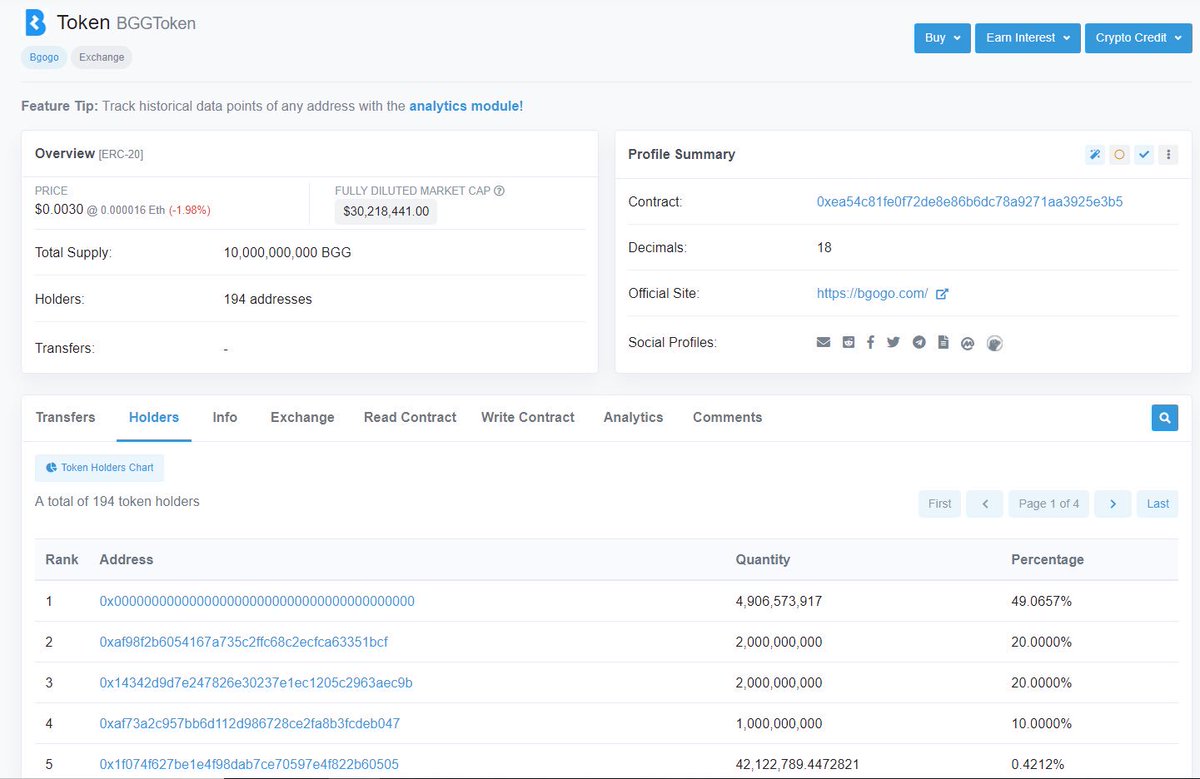
Task: Go to the First page of holders
Action: 940,503
